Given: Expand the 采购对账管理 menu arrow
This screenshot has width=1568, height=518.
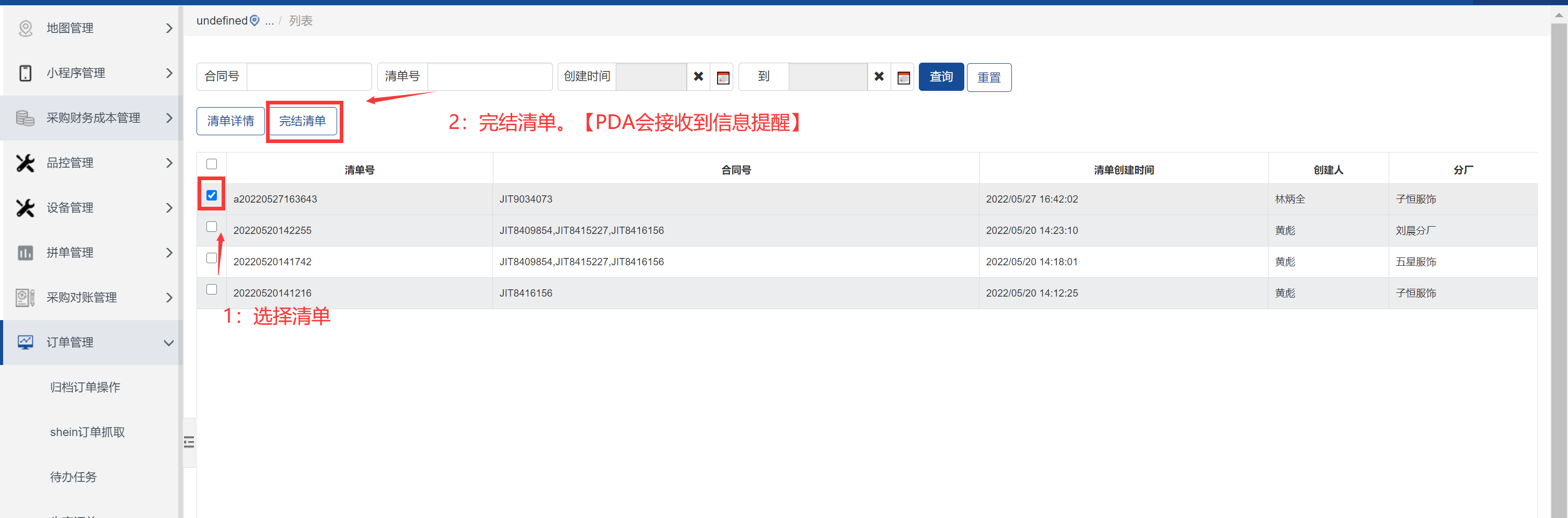Looking at the screenshot, I should tap(169, 298).
